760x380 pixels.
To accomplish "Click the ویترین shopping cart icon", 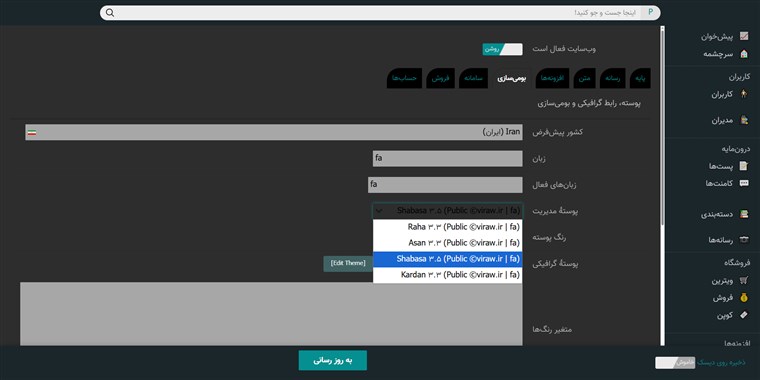I will 744,281.
